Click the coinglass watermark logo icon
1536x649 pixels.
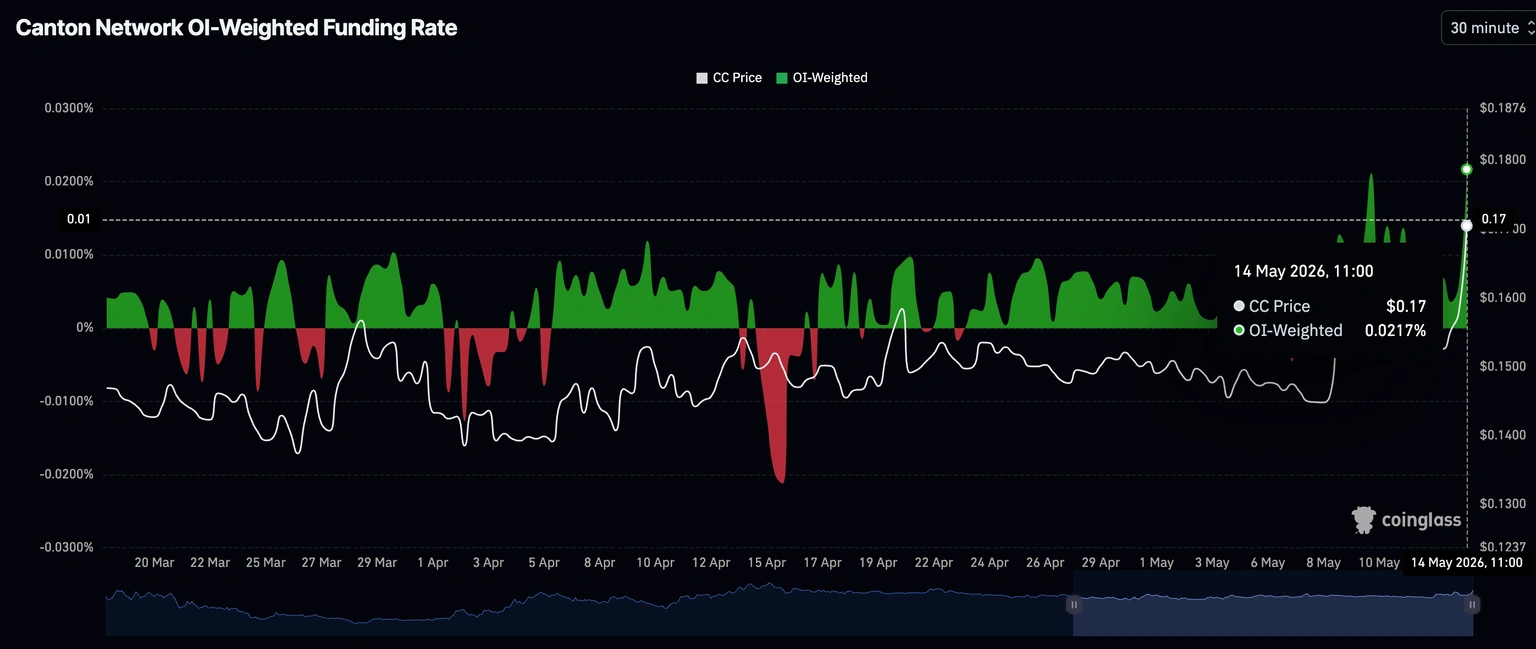coord(1364,519)
